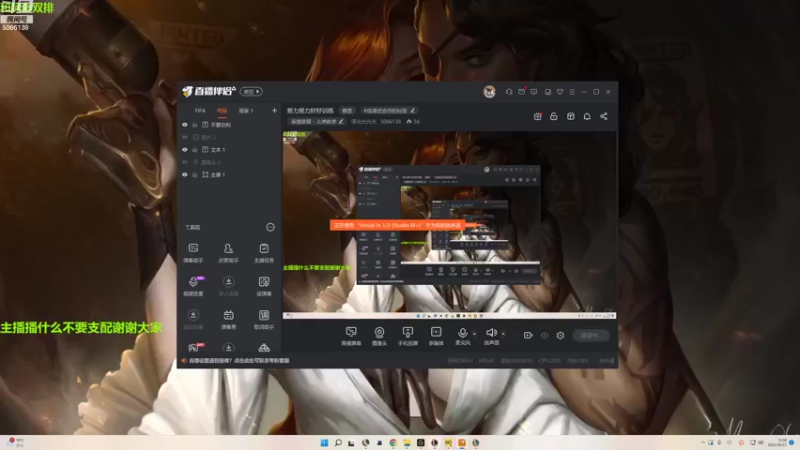Open Windows taskbar search icon
800x450 pixels.
pyautogui.click(x=338, y=443)
